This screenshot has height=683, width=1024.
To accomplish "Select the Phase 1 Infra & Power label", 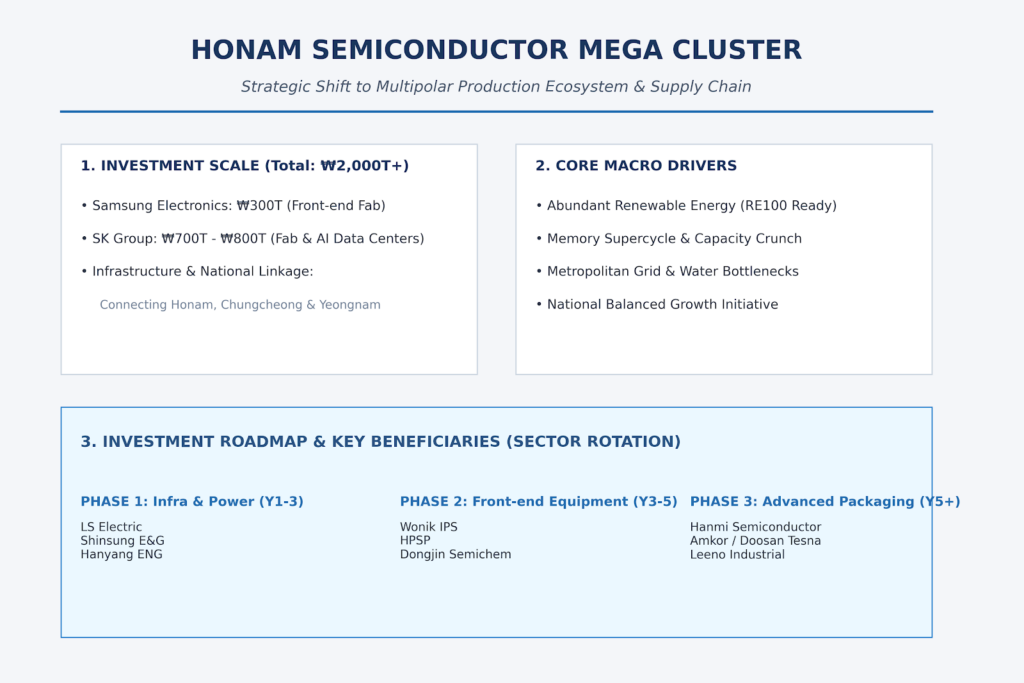I will (192, 501).
